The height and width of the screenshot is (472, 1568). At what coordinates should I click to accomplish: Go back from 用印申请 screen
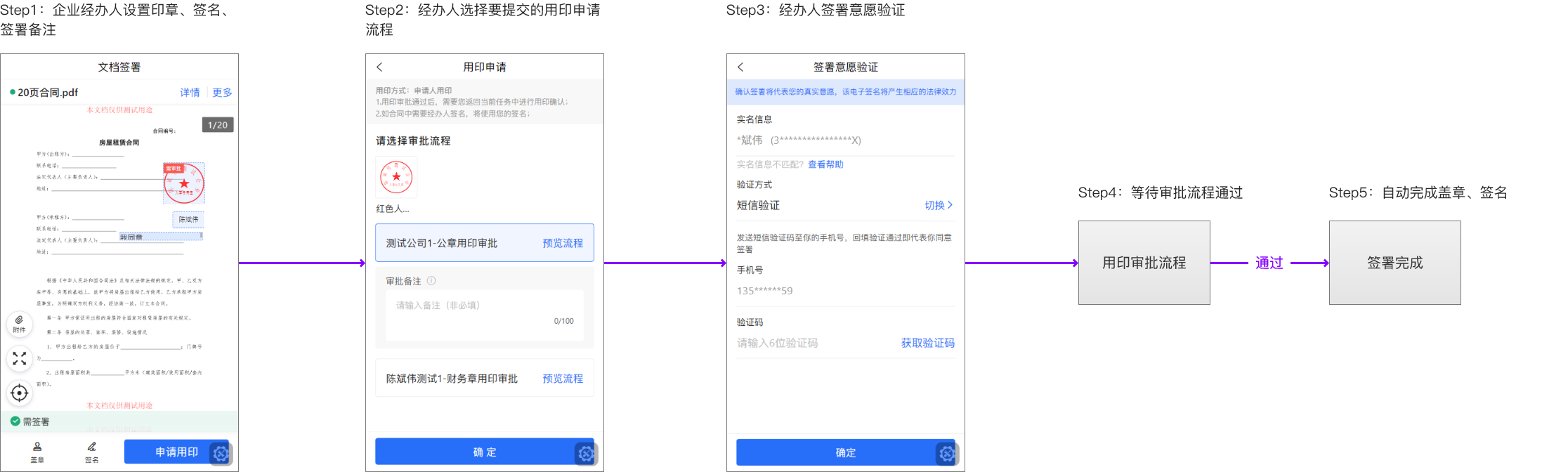[379, 67]
